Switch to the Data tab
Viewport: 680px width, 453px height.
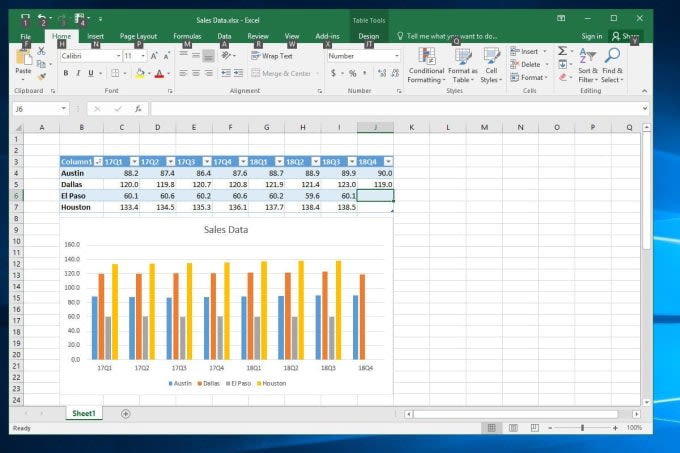click(x=224, y=36)
